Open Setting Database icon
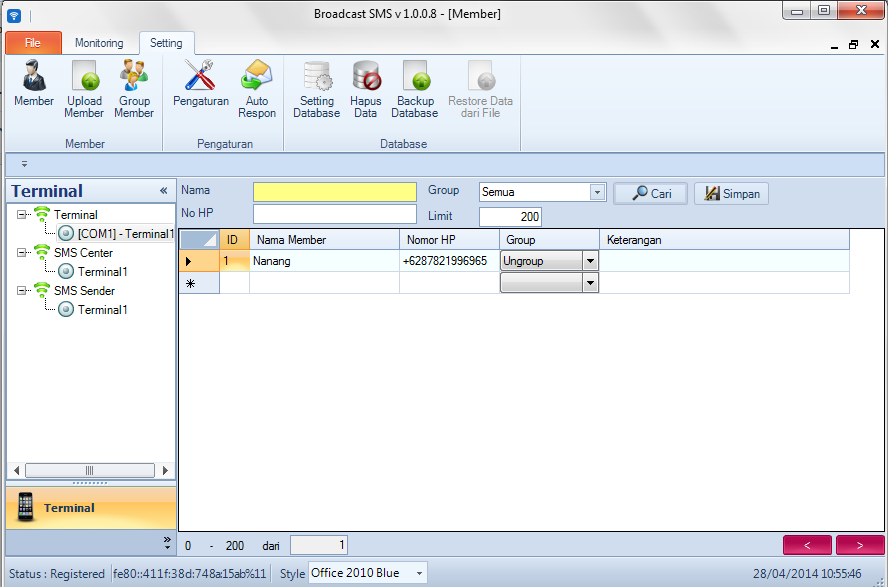 click(317, 89)
